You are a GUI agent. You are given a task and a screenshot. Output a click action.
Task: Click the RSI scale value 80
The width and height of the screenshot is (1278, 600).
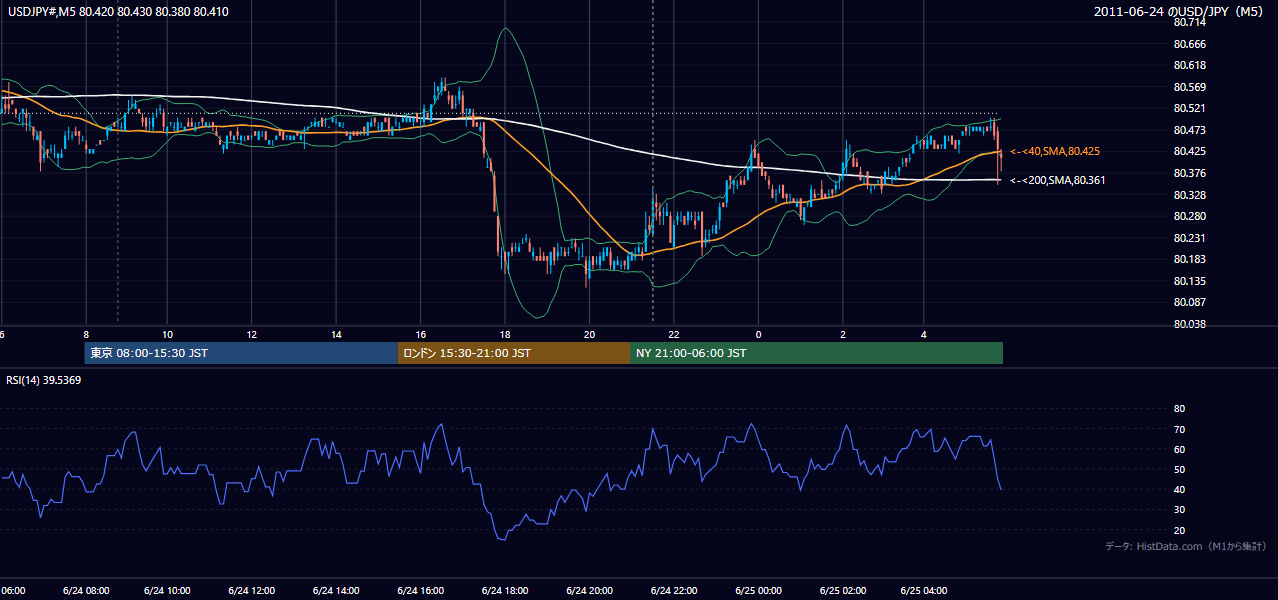tap(1179, 409)
